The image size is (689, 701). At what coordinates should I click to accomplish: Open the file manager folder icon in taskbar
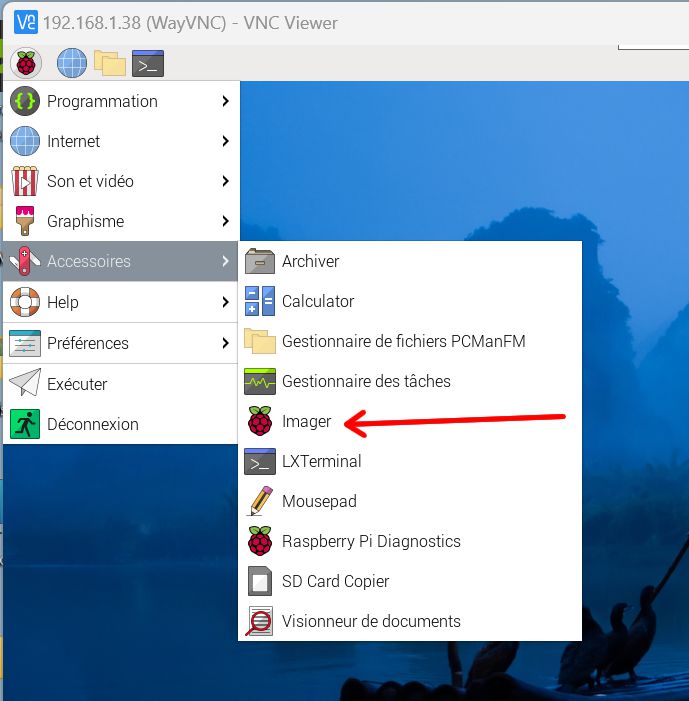point(110,63)
